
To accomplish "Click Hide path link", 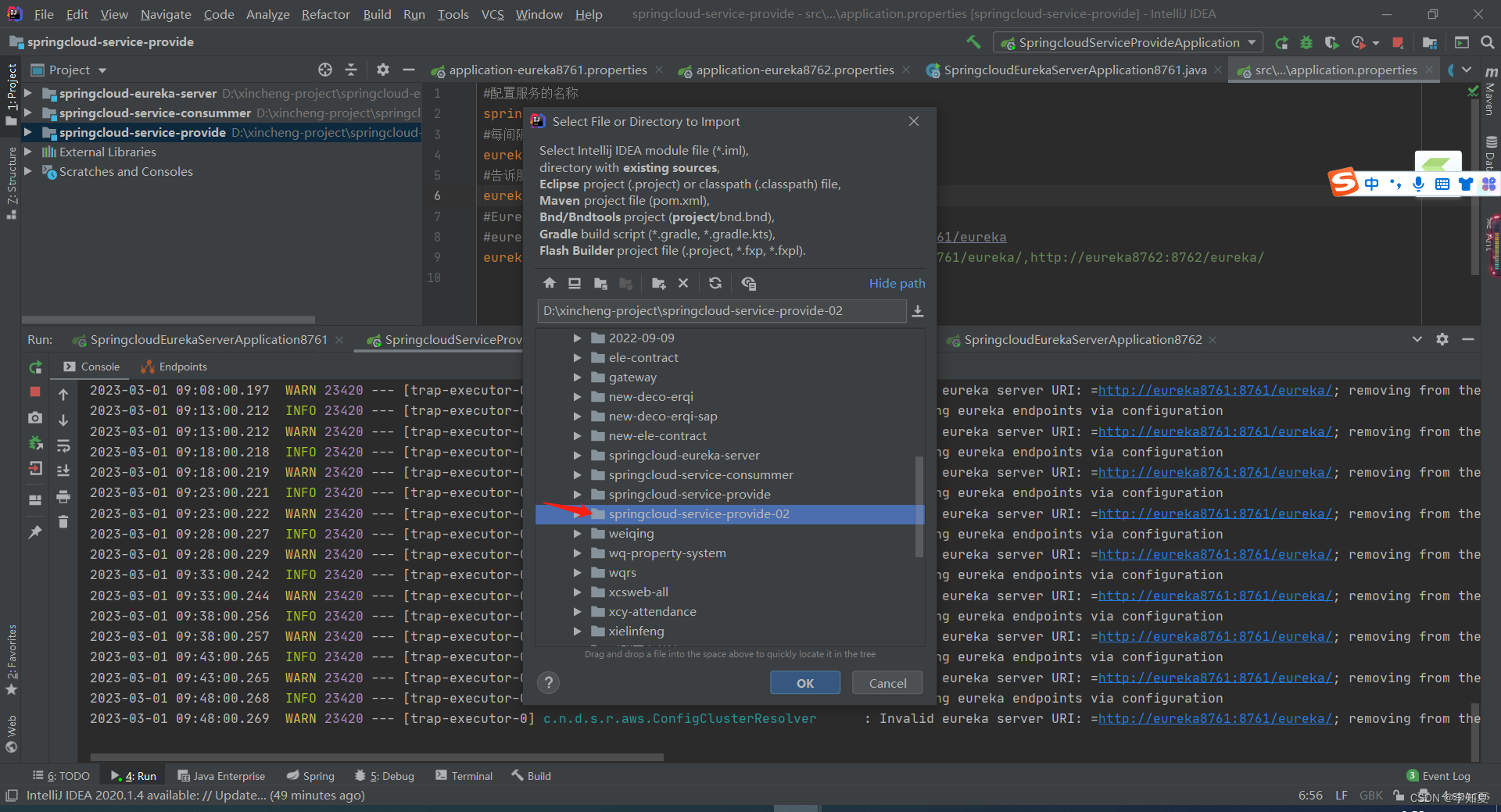I will tap(897, 283).
